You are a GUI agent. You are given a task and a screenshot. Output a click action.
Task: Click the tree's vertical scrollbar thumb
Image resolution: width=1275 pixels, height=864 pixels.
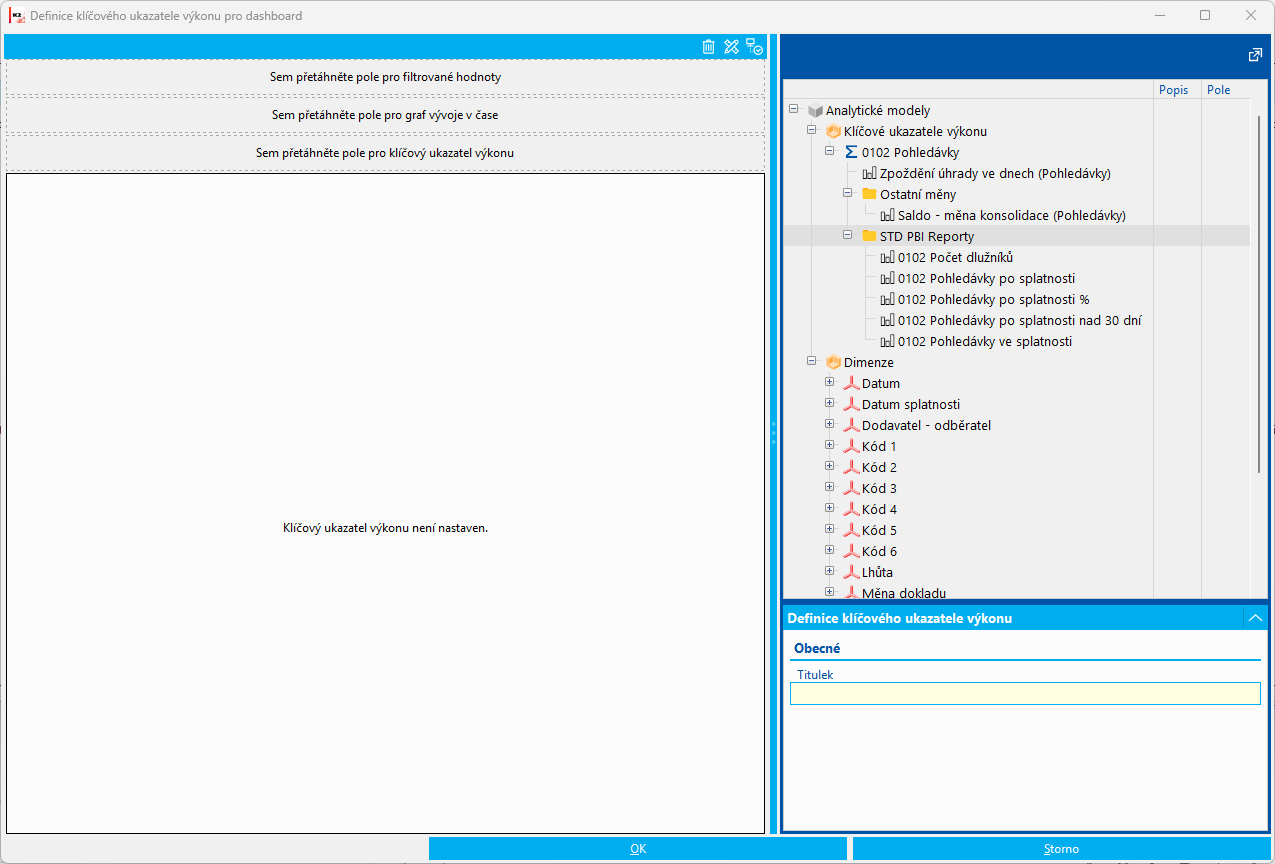click(x=1259, y=293)
